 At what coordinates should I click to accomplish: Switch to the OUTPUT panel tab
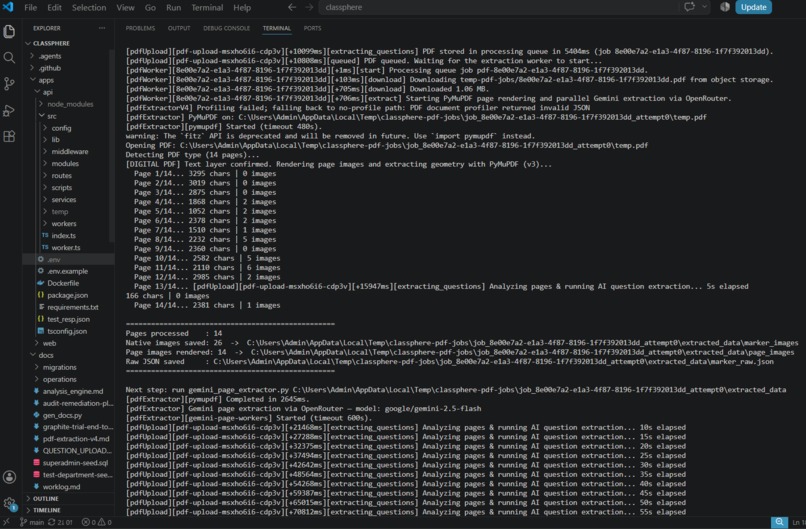pos(179,28)
